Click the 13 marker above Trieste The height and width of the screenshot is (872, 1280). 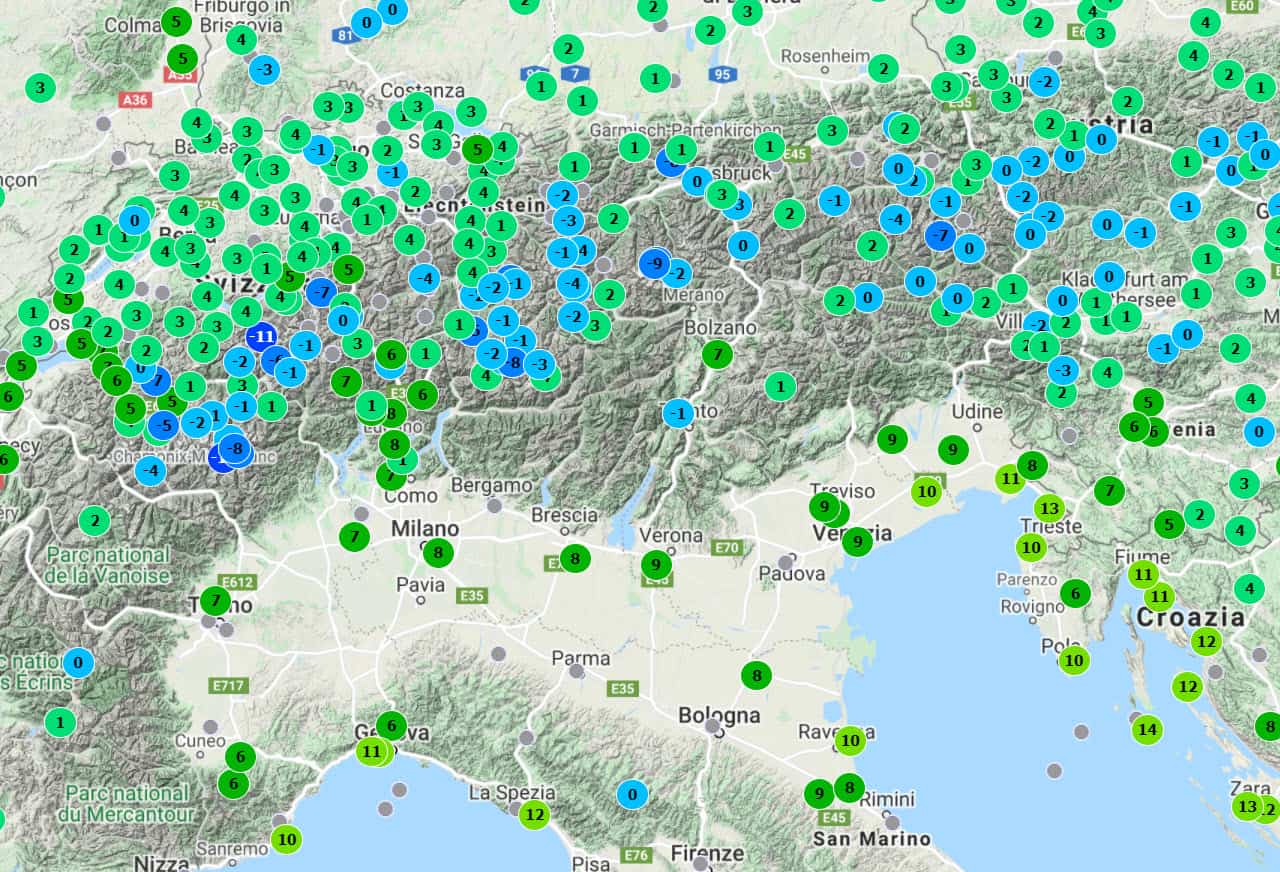point(1047,507)
